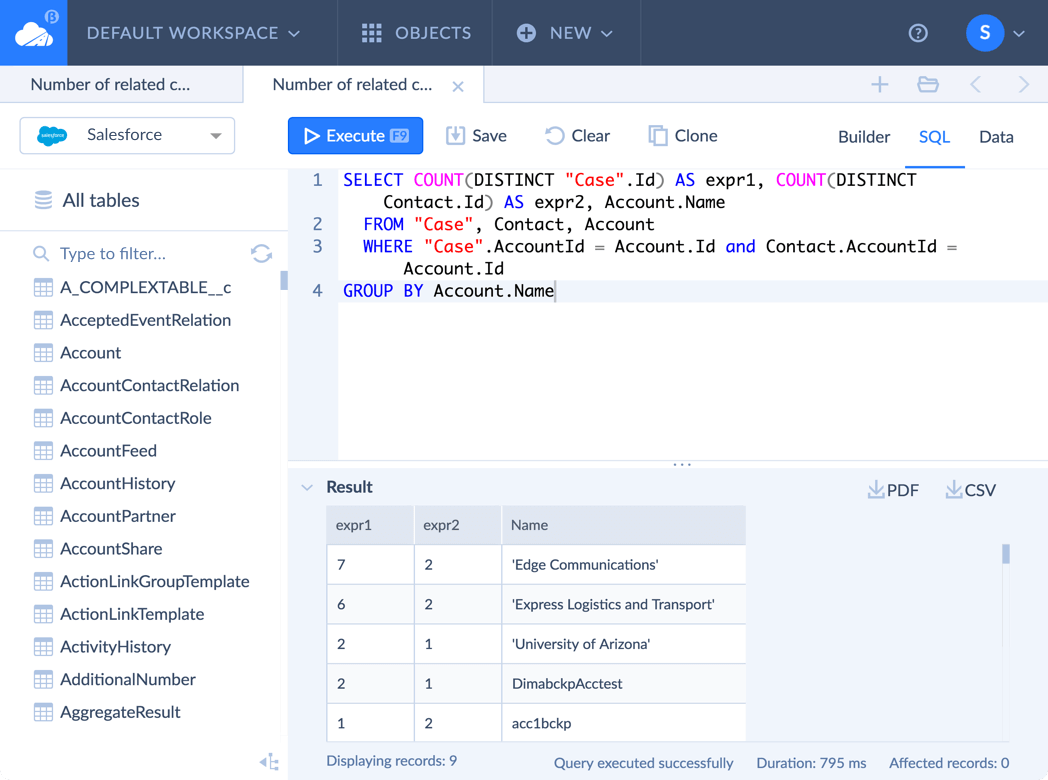
Task: Expand the NEW menu
Action: point(566,32)
